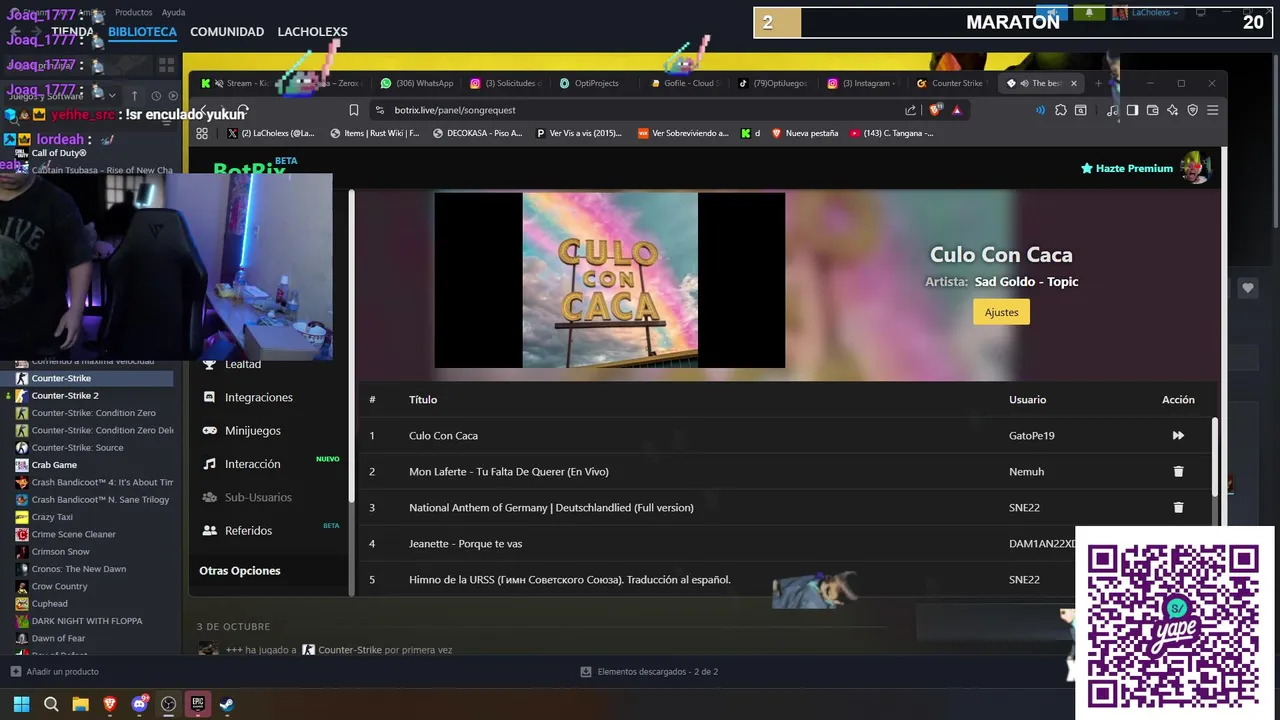Viewport: 1280px width, 720px height.
Task: Switch to the WhatsApp browser tab
Action: [x=417, y=83]
